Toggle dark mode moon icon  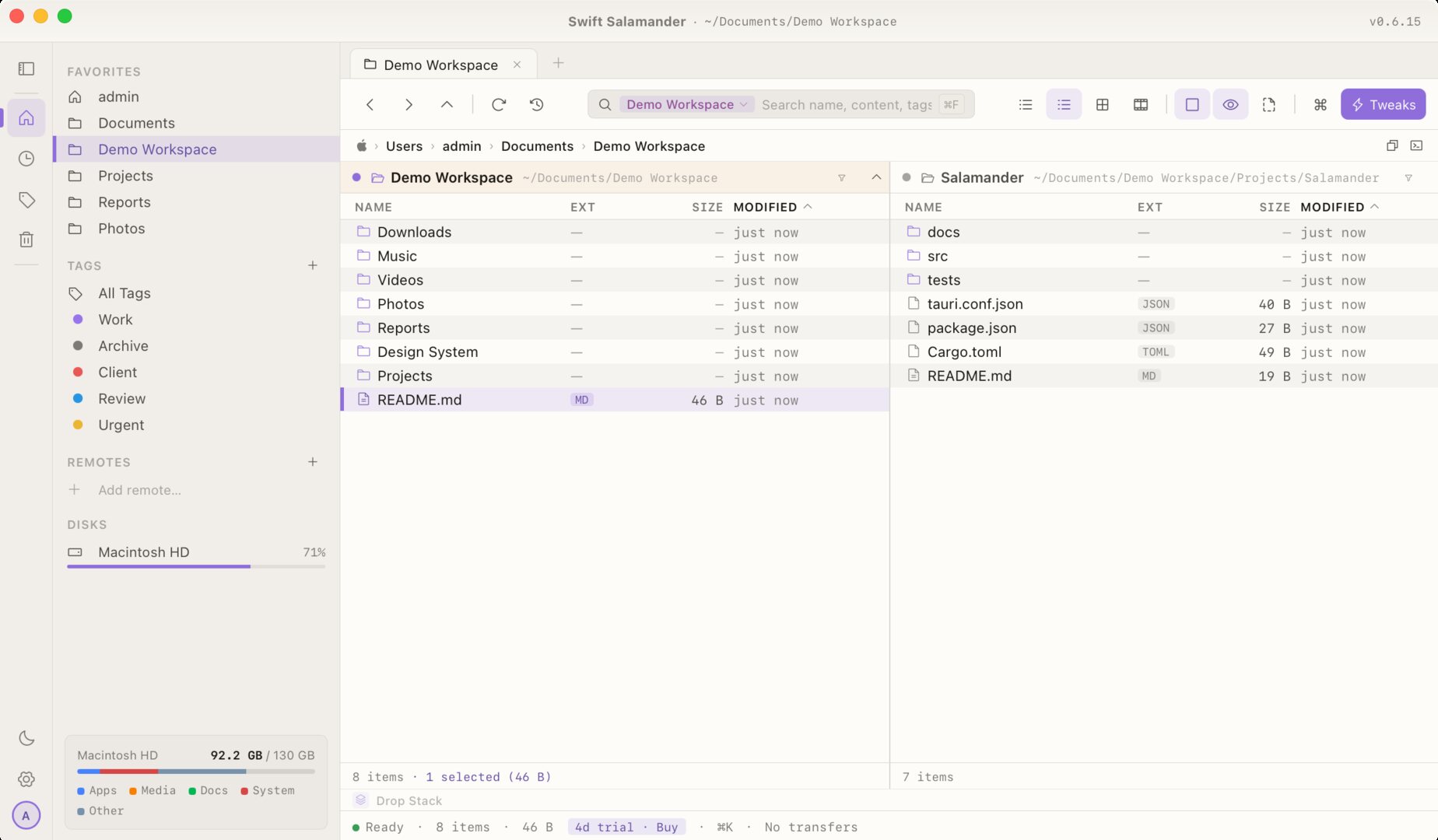[26, 738]
